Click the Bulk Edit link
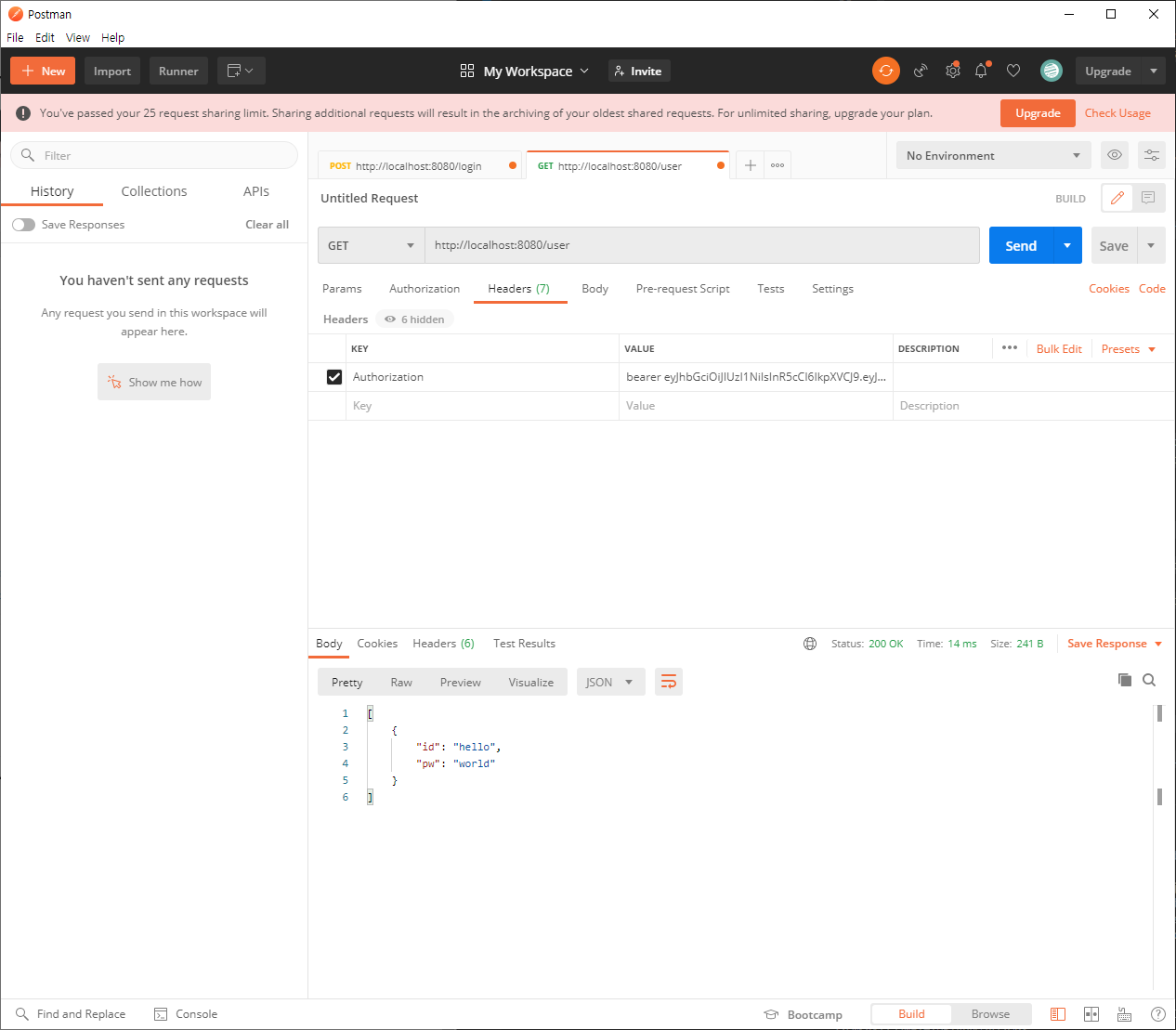Screen dimensions: 1176x1030 tap(1059, 348)
